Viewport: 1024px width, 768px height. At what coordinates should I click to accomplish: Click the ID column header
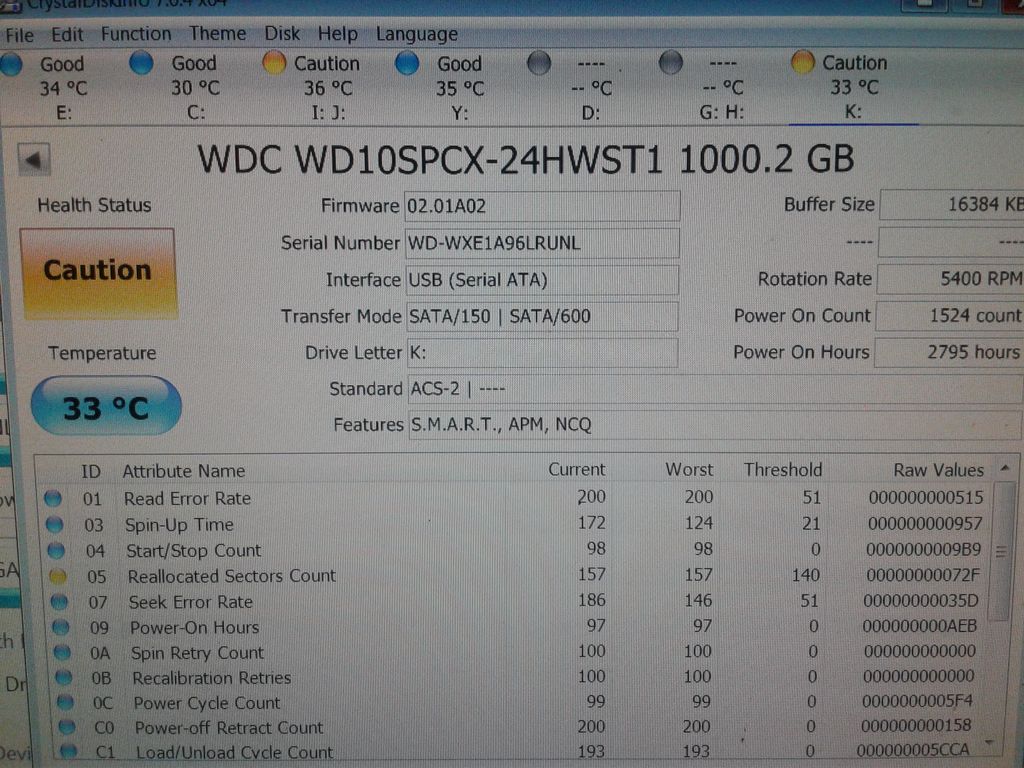point(91,472)
